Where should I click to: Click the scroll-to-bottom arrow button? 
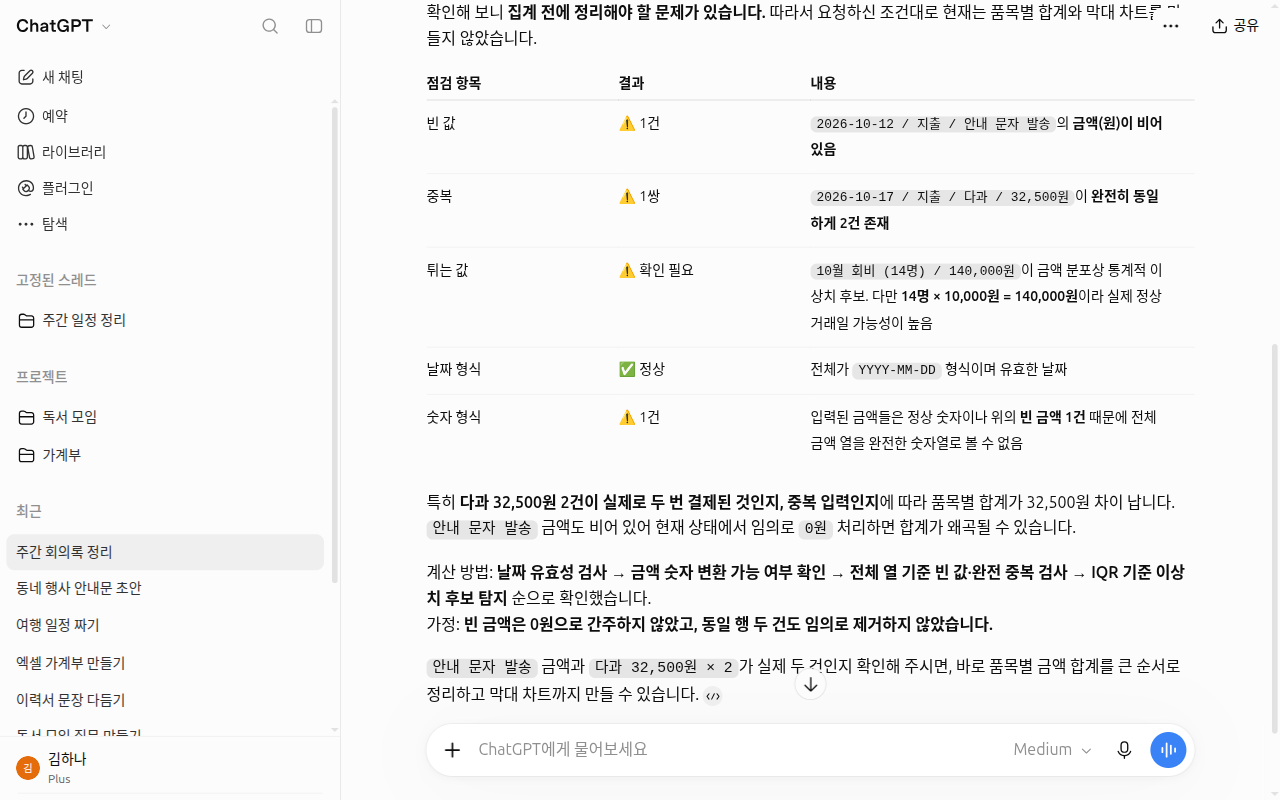(x=811, y=685)
